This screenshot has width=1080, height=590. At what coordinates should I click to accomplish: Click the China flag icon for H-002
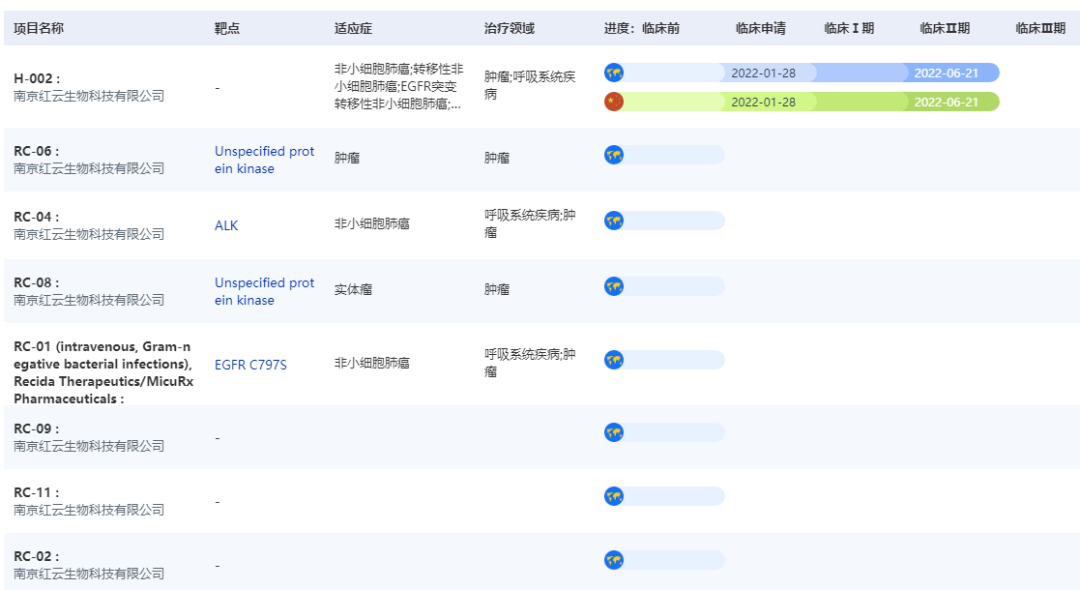(x=614, y=102)
